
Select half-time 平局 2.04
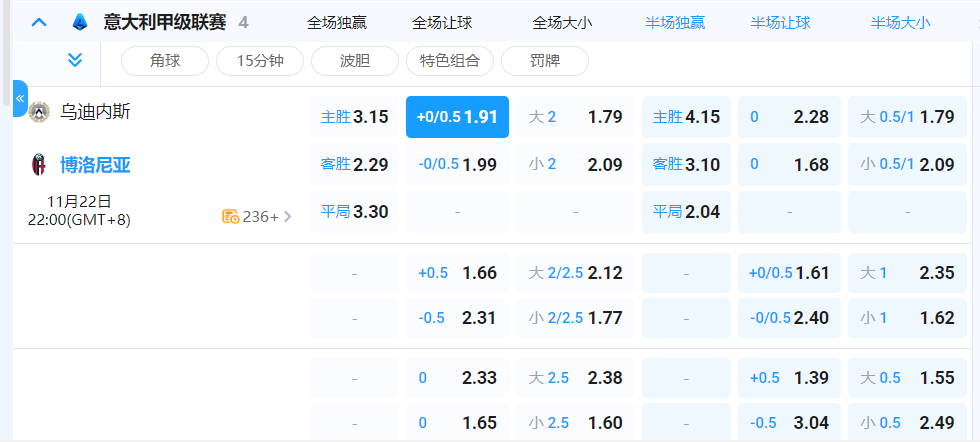pyautogui.click(x=686, y=212)
